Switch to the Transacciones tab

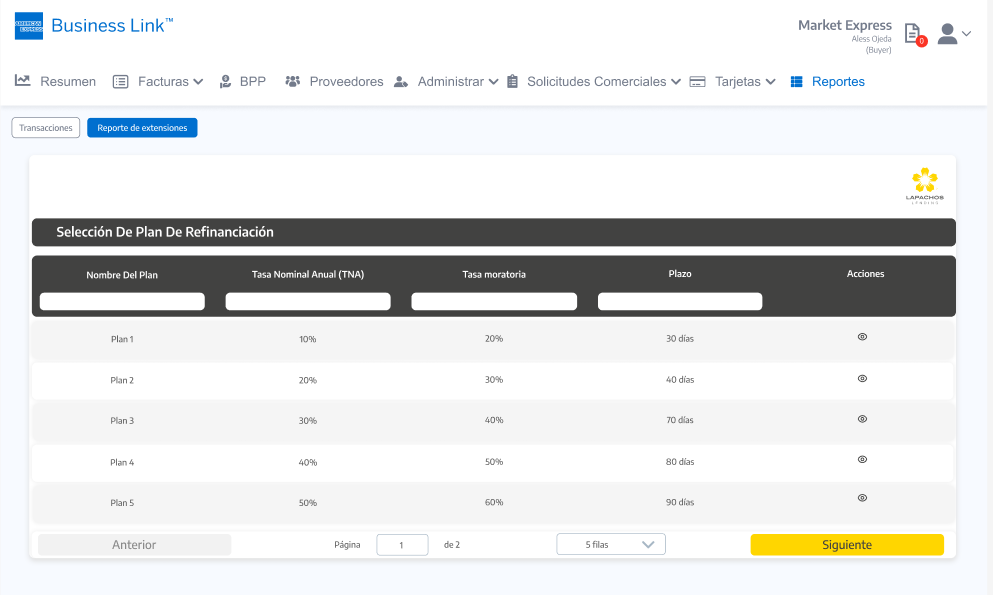point(46,128)
